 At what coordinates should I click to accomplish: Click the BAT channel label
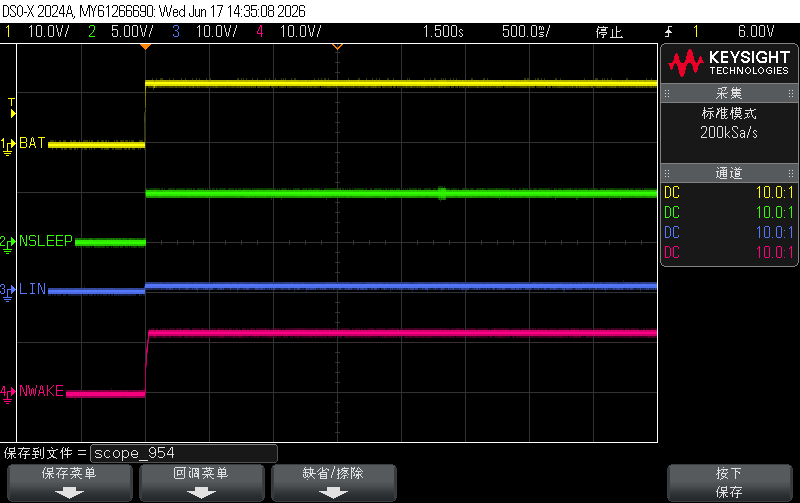[x=32, y=143]
